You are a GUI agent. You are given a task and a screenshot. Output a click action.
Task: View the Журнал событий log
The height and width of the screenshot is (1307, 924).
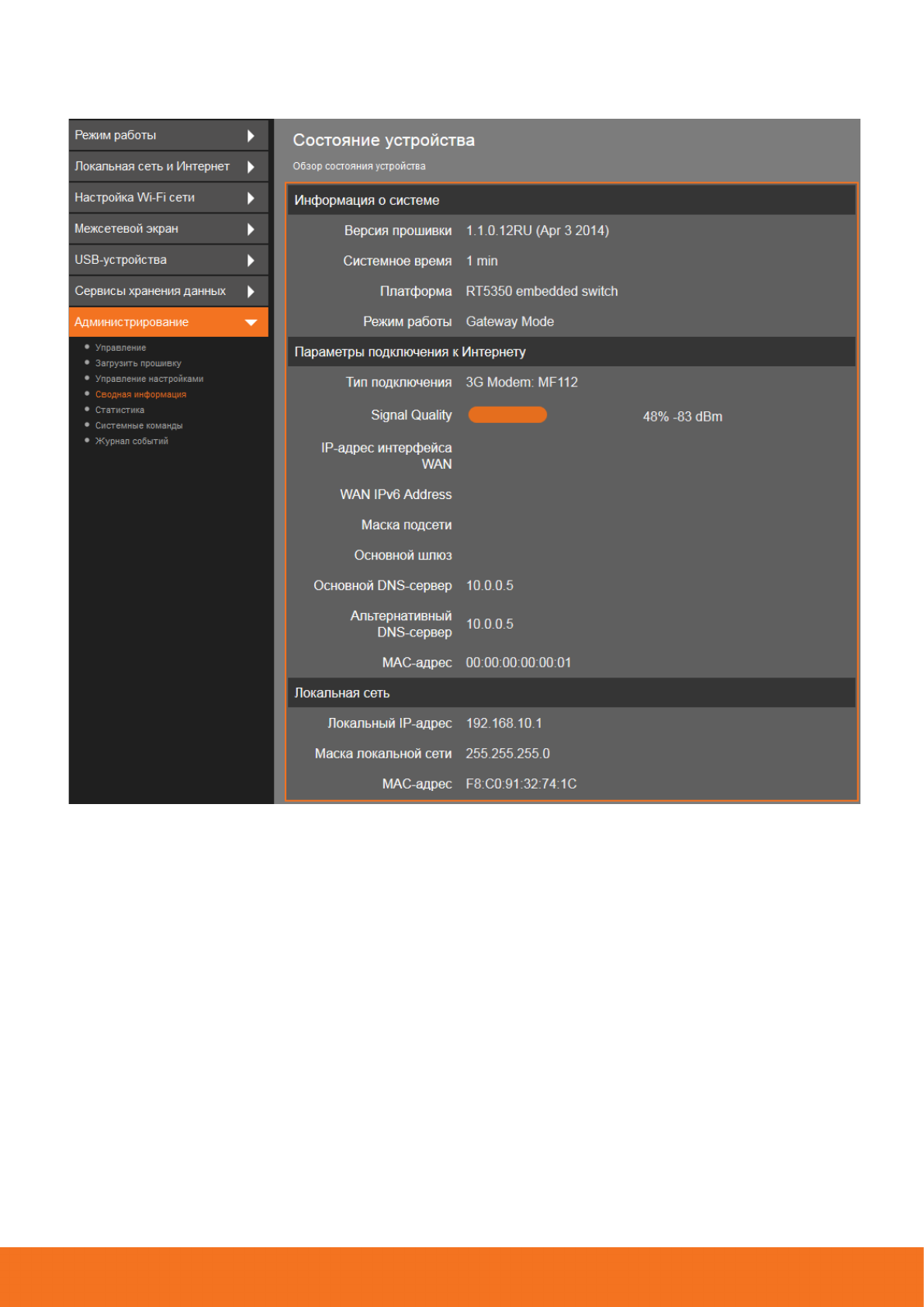tap(131, 441)
